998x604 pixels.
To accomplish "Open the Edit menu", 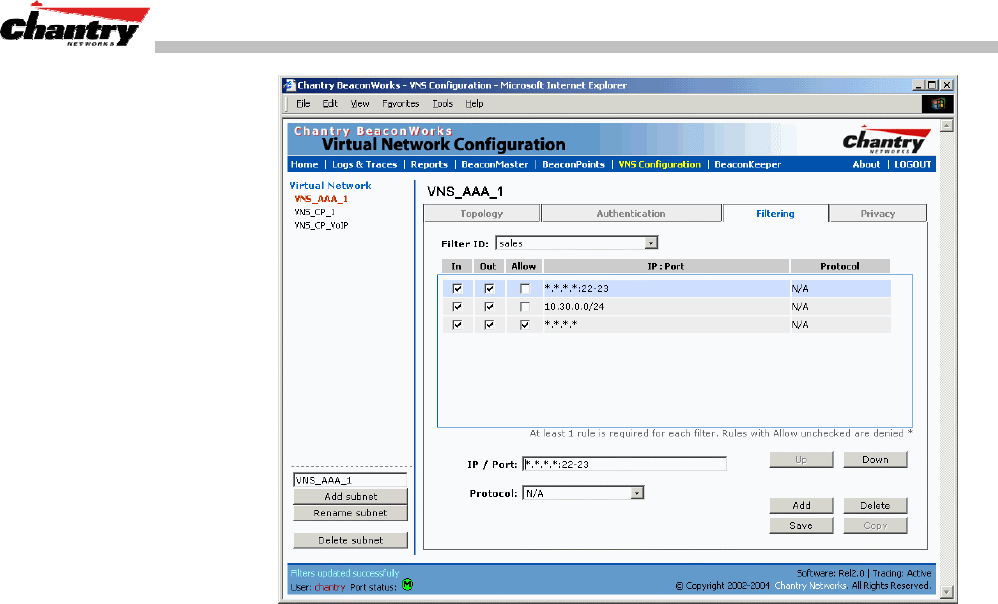I will pos(330,104).
